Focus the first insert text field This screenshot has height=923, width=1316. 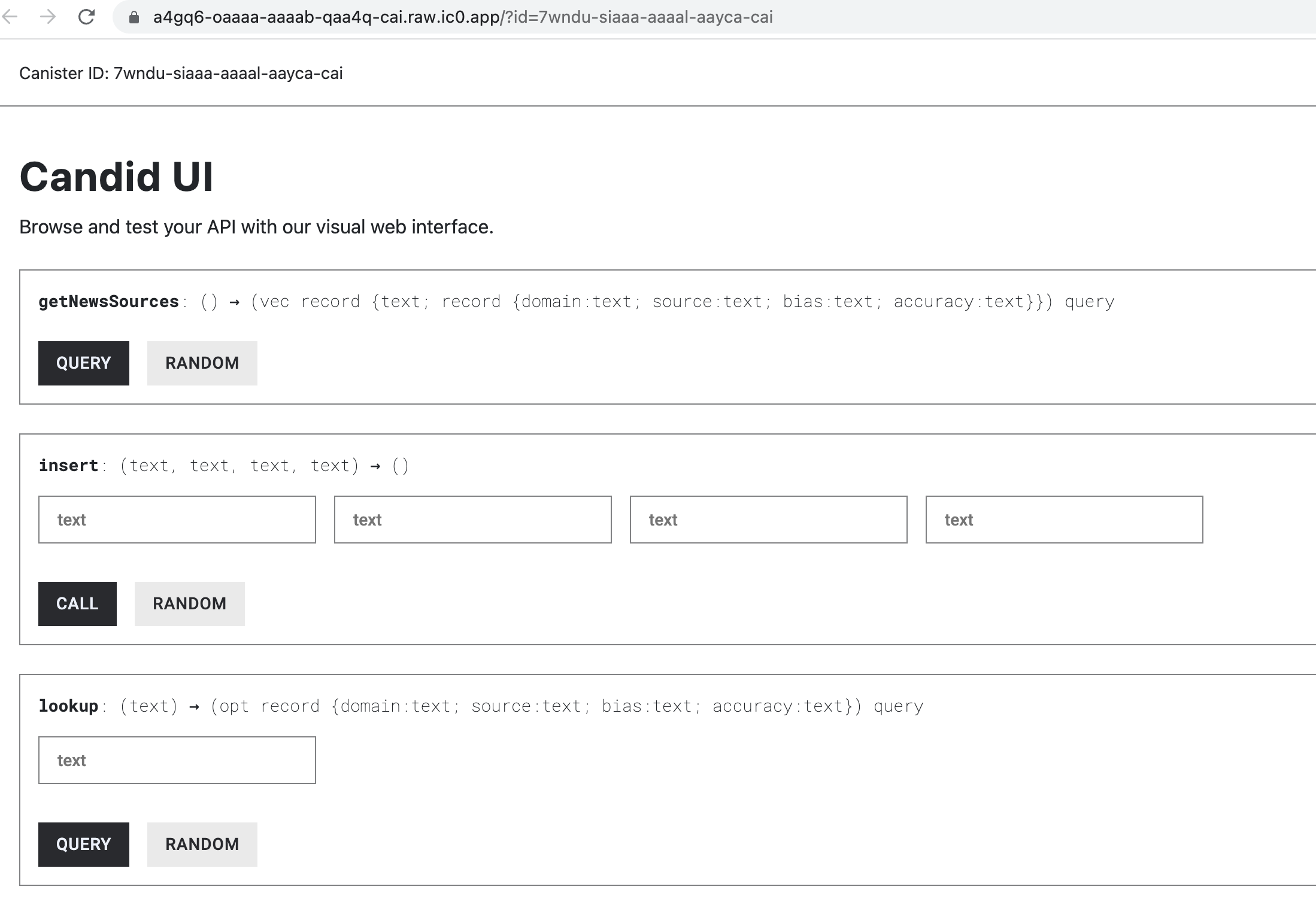177,520
